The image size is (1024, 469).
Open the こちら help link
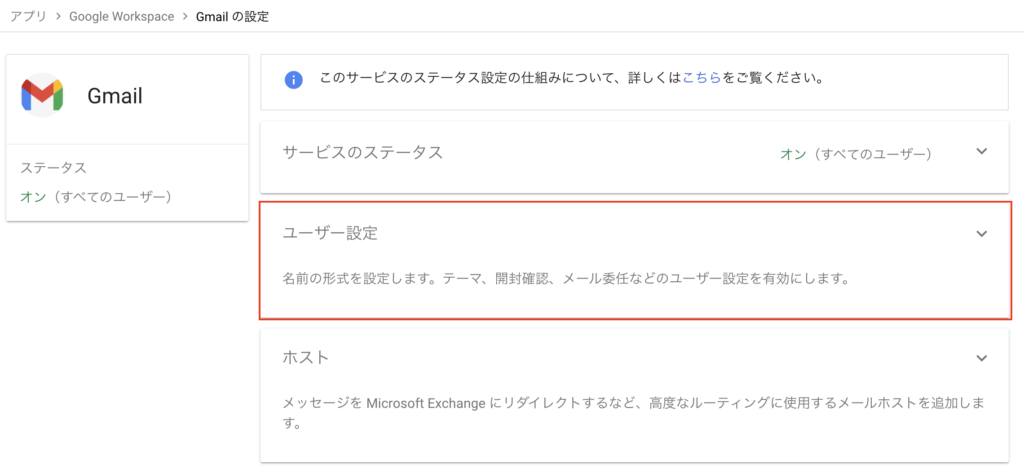pyautogui.click(x=701, y=79)
